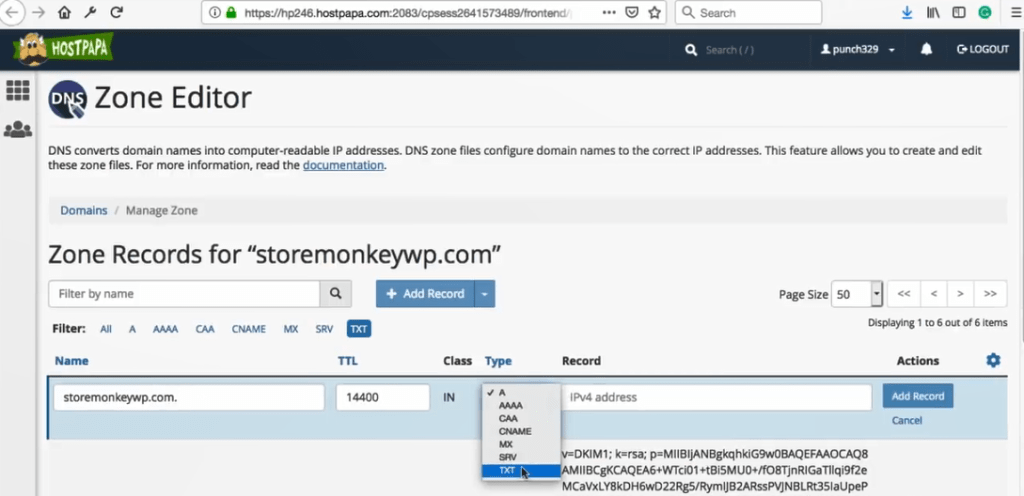
Task: Click Add Record in Actions column
Action: (918, 396)
